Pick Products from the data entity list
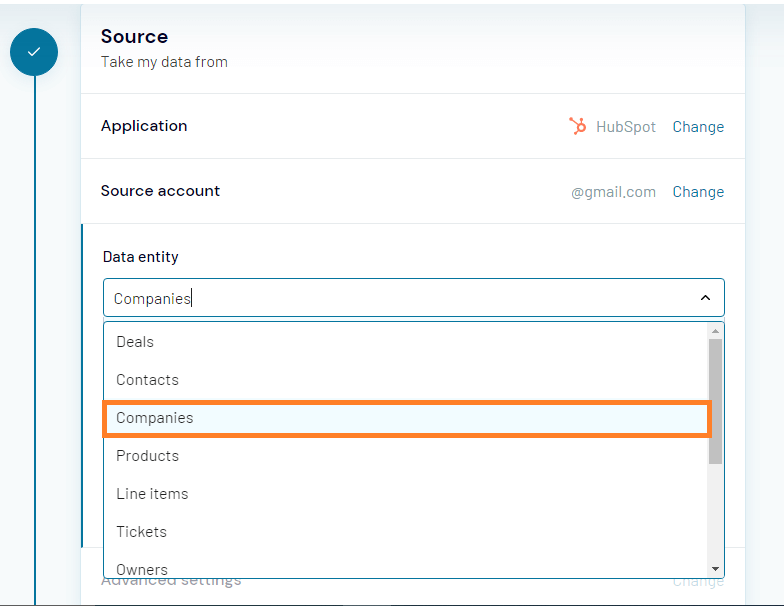This screenshot has width=784, height=606. tap(147, 456)
